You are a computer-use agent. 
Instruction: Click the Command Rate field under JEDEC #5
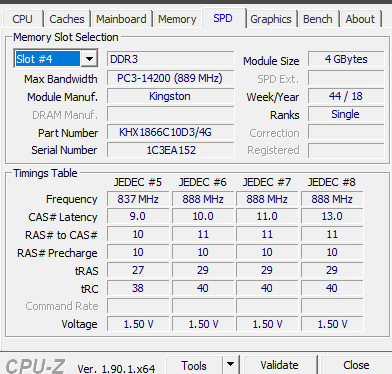[138, 306]
